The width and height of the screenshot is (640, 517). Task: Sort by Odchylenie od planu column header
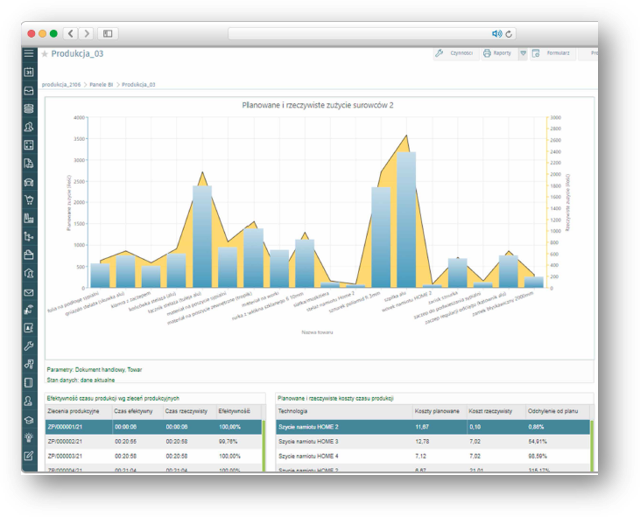pyautogui.click(x=558, y=411)
